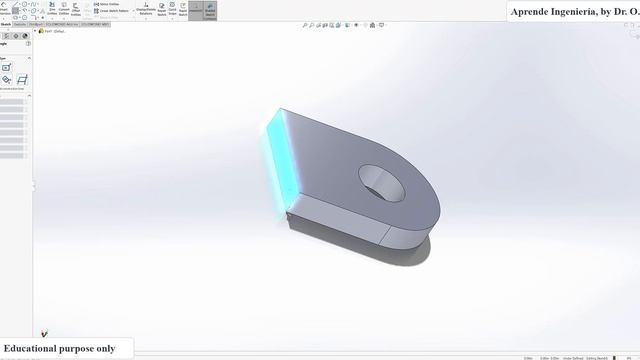Select Mirror Entities in the ribbon
This screenshot has height=360, width=640.
coord(107,4)
